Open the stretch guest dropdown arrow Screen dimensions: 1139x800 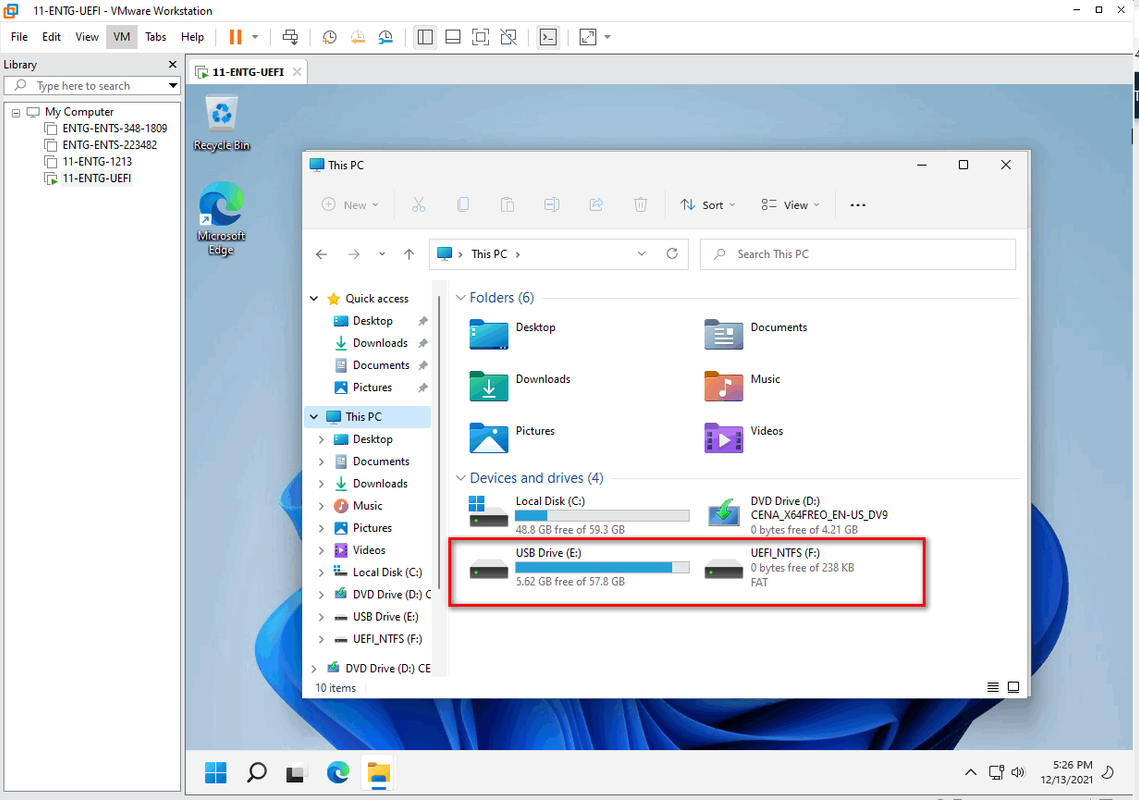tap(607, 37)
